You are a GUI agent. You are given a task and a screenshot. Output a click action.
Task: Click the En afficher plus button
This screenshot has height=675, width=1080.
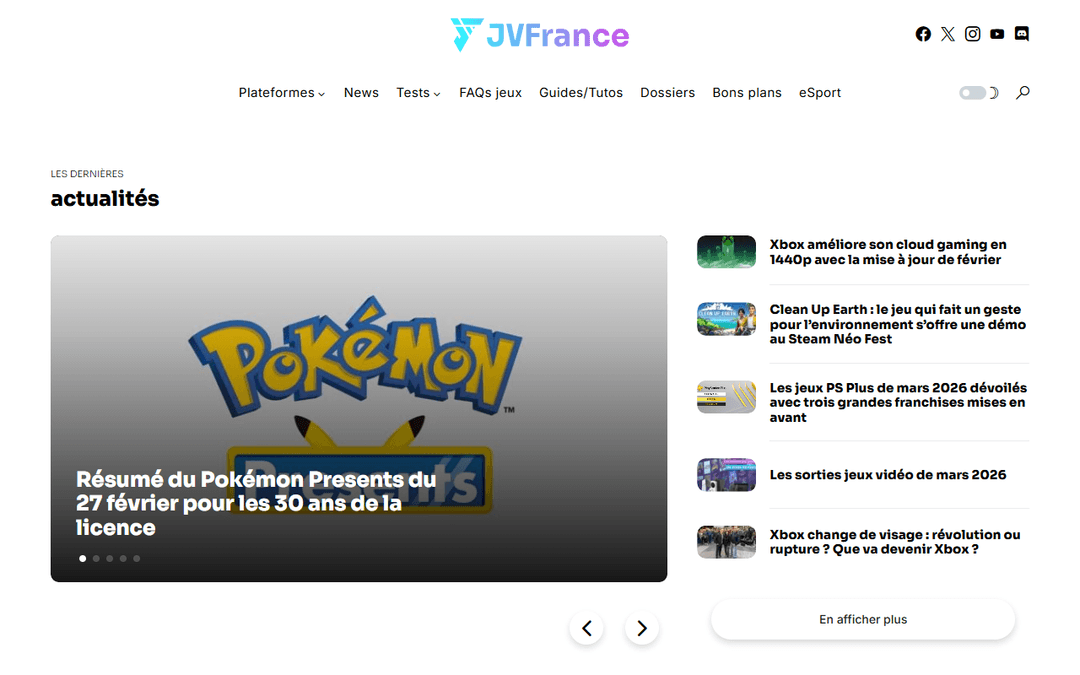863,619
